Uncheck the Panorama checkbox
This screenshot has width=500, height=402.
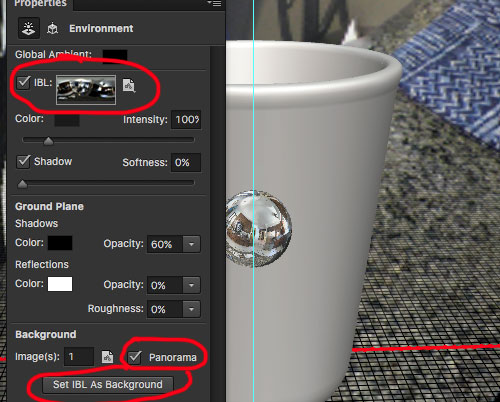pyautogui.click(x=135, y=357)
